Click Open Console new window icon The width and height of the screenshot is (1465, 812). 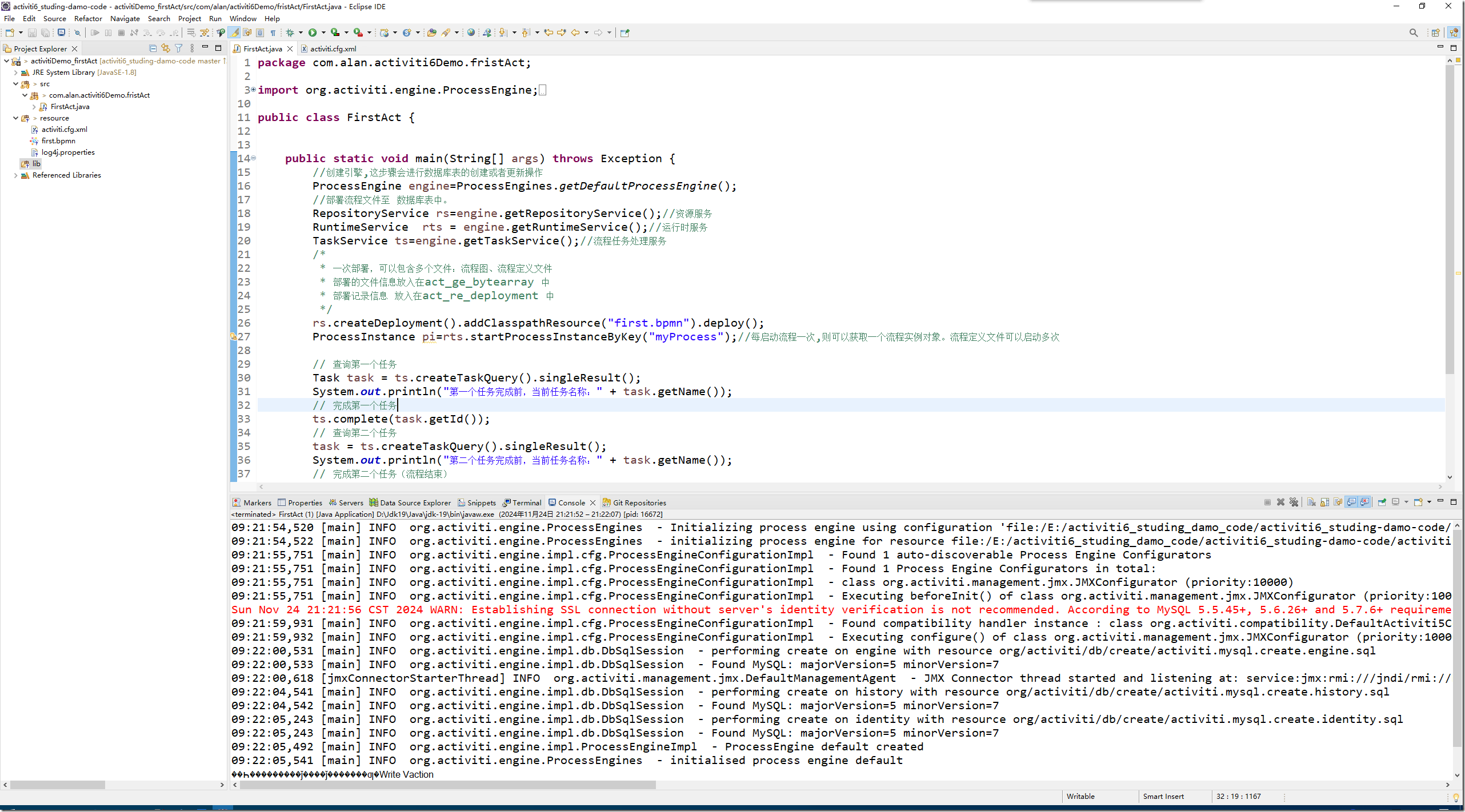click(1418, 502)
